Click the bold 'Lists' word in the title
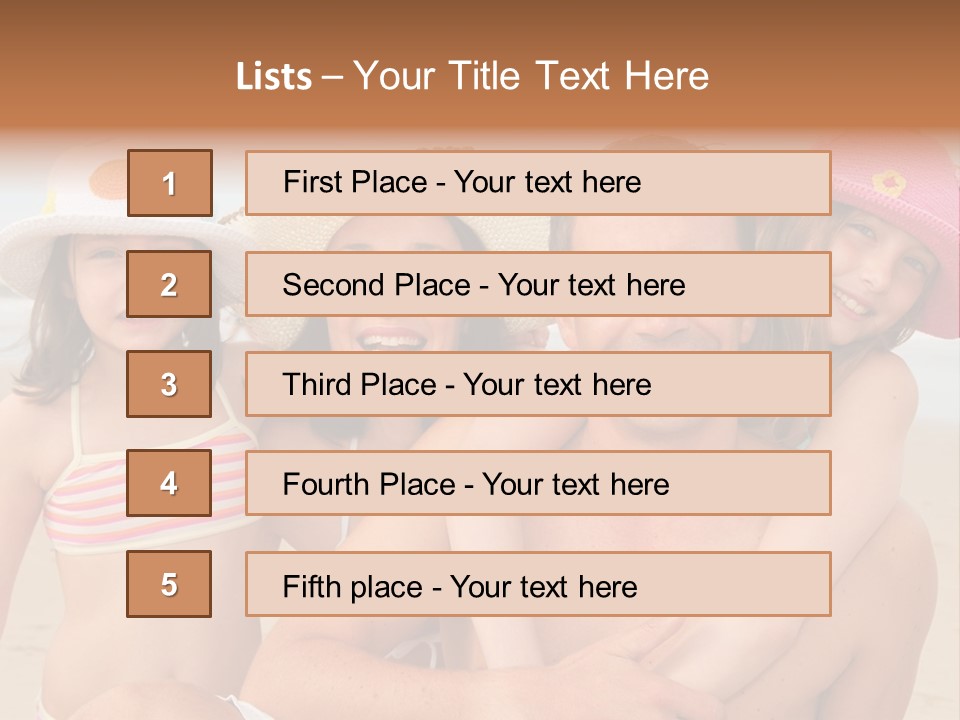 274,77
